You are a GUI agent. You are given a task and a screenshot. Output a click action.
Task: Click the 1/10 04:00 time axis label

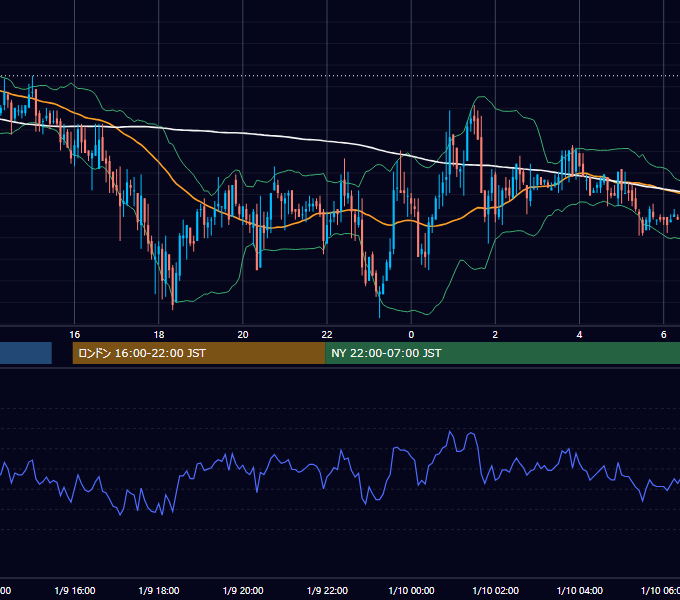[x=579, y=590]
